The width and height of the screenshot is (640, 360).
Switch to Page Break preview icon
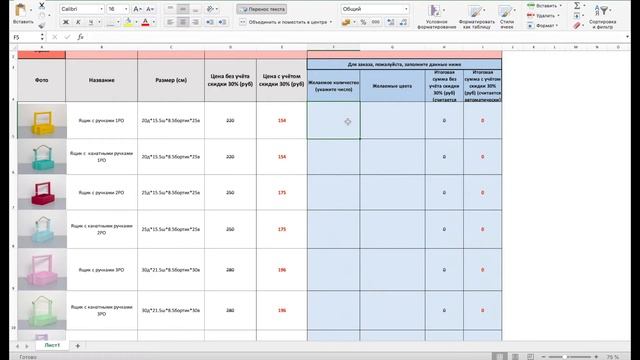[x=530, y=357]
